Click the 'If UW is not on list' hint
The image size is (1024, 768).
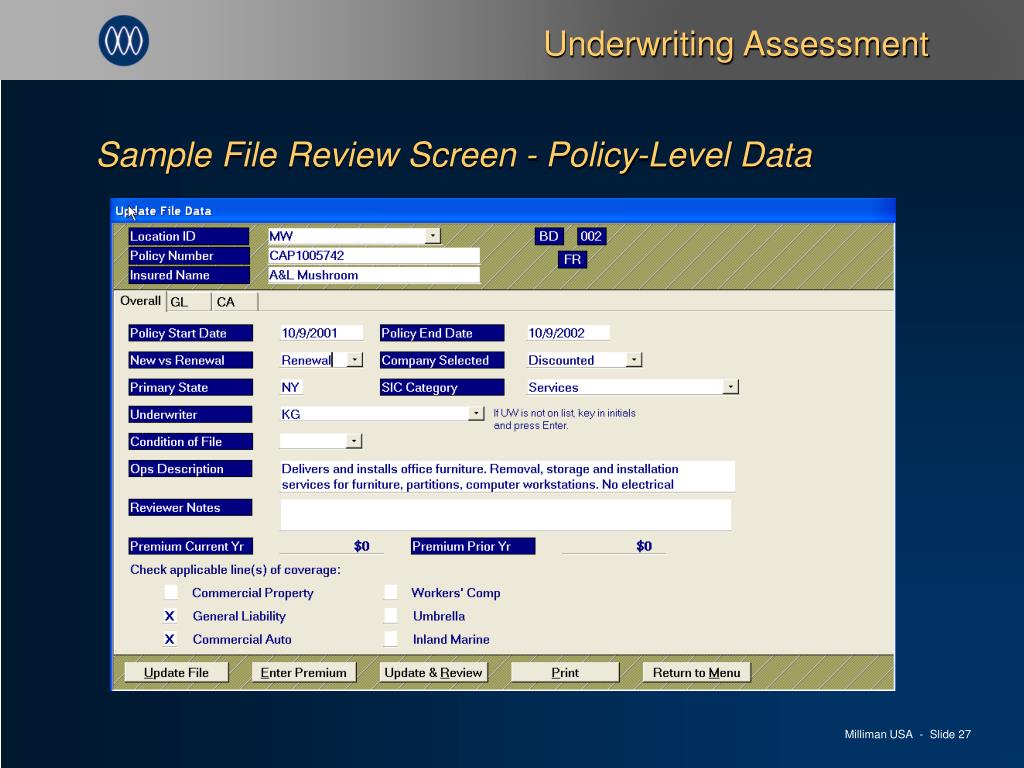click(564, 419)
